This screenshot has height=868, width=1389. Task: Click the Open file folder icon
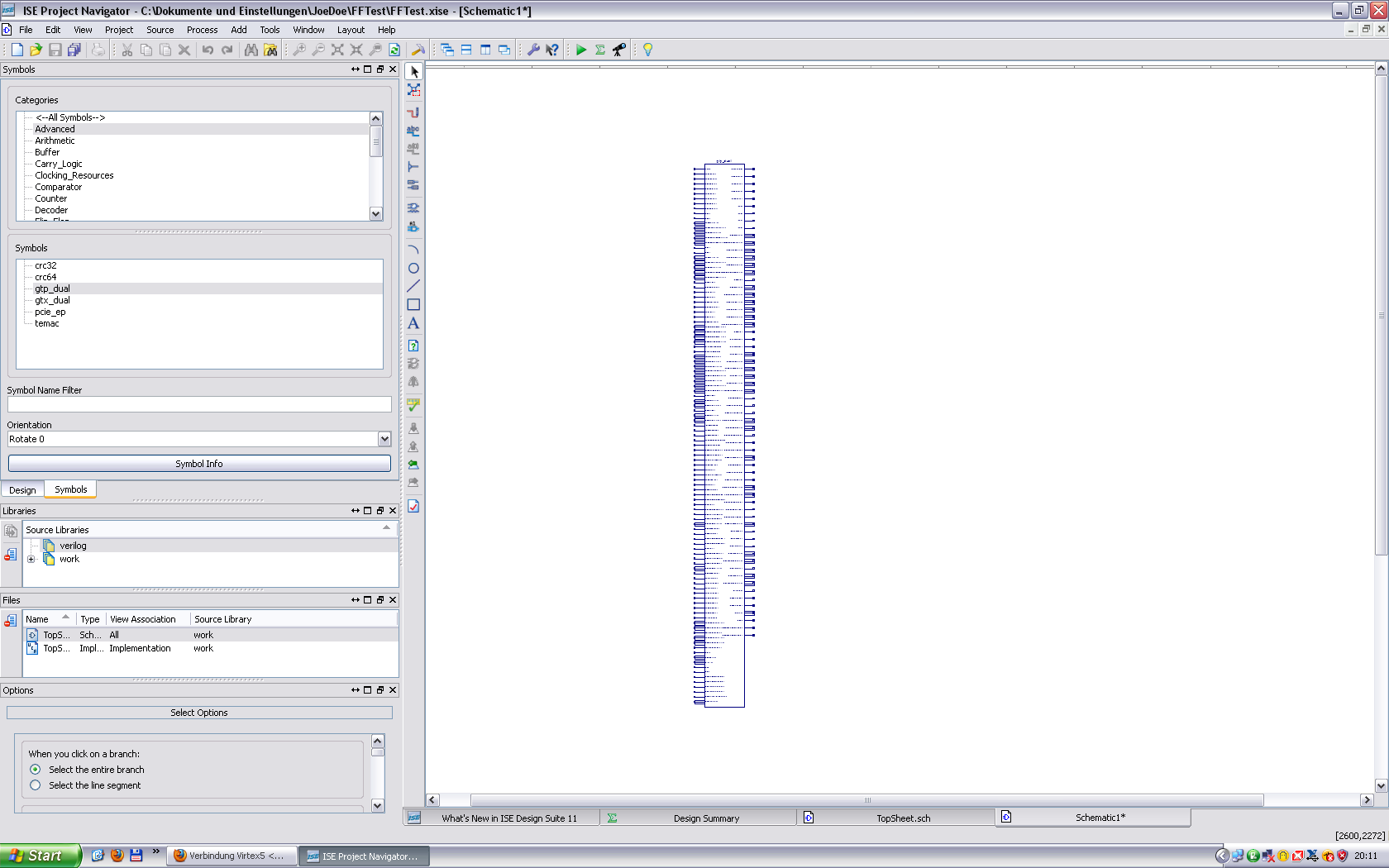click(36, 50)
